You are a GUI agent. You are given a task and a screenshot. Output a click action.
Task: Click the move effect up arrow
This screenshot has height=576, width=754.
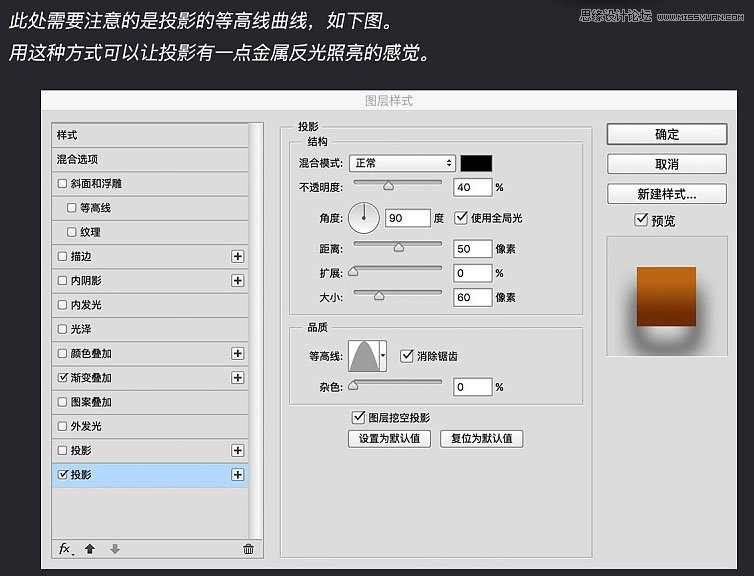(x=90, y=549)
